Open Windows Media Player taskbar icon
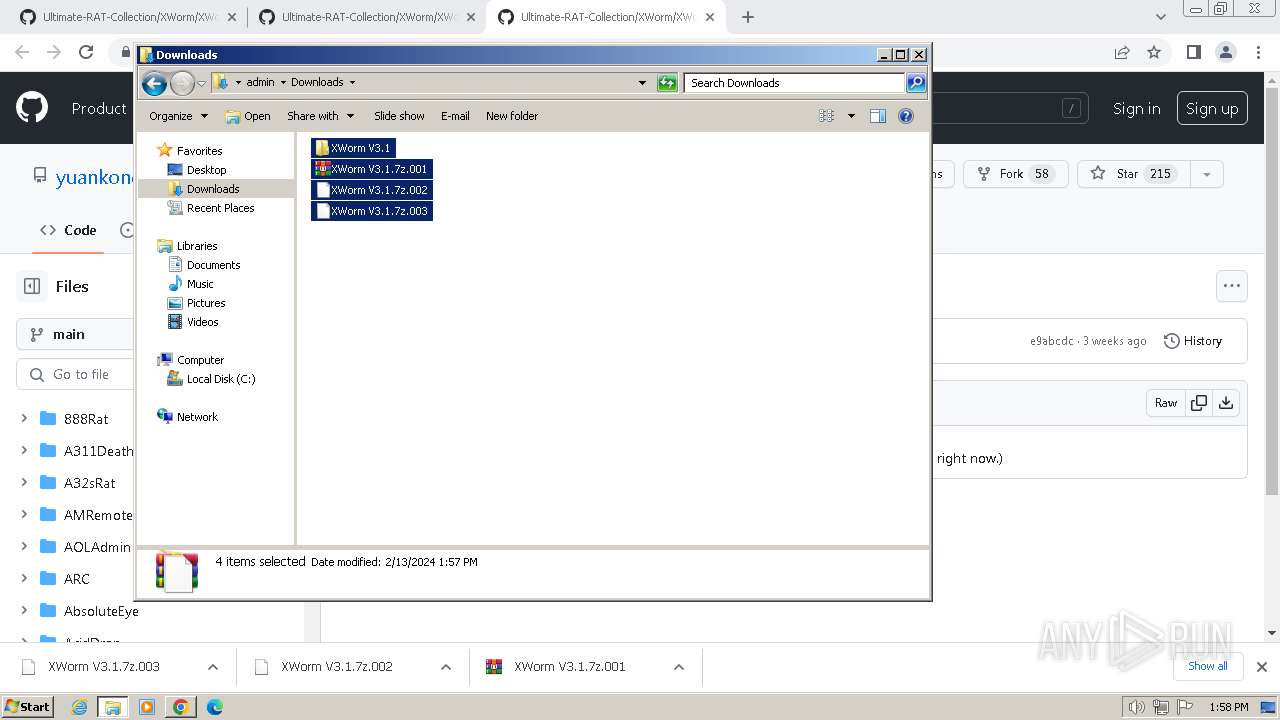This screenshot has height=720, width=1280. click(147, 707)
